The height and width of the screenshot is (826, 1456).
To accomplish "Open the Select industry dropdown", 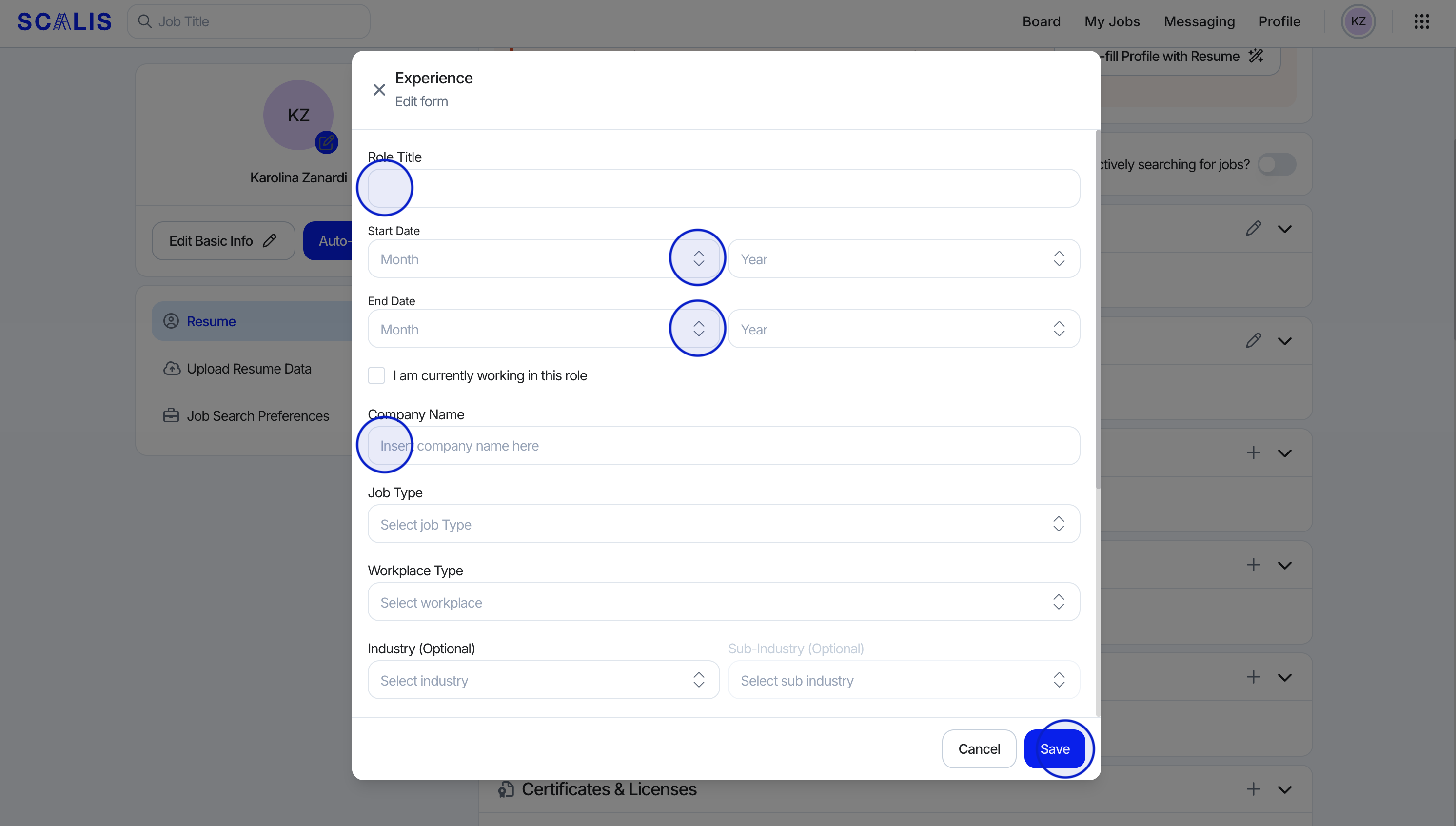I will (543, 680).
